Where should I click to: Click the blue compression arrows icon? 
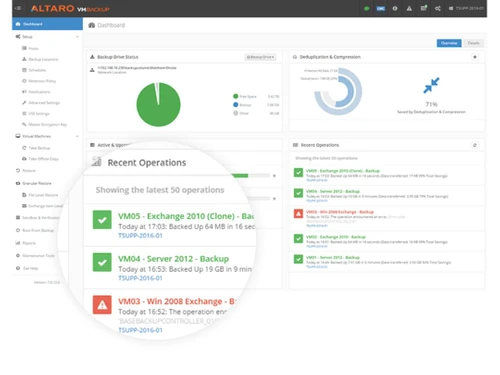(431, 85)
